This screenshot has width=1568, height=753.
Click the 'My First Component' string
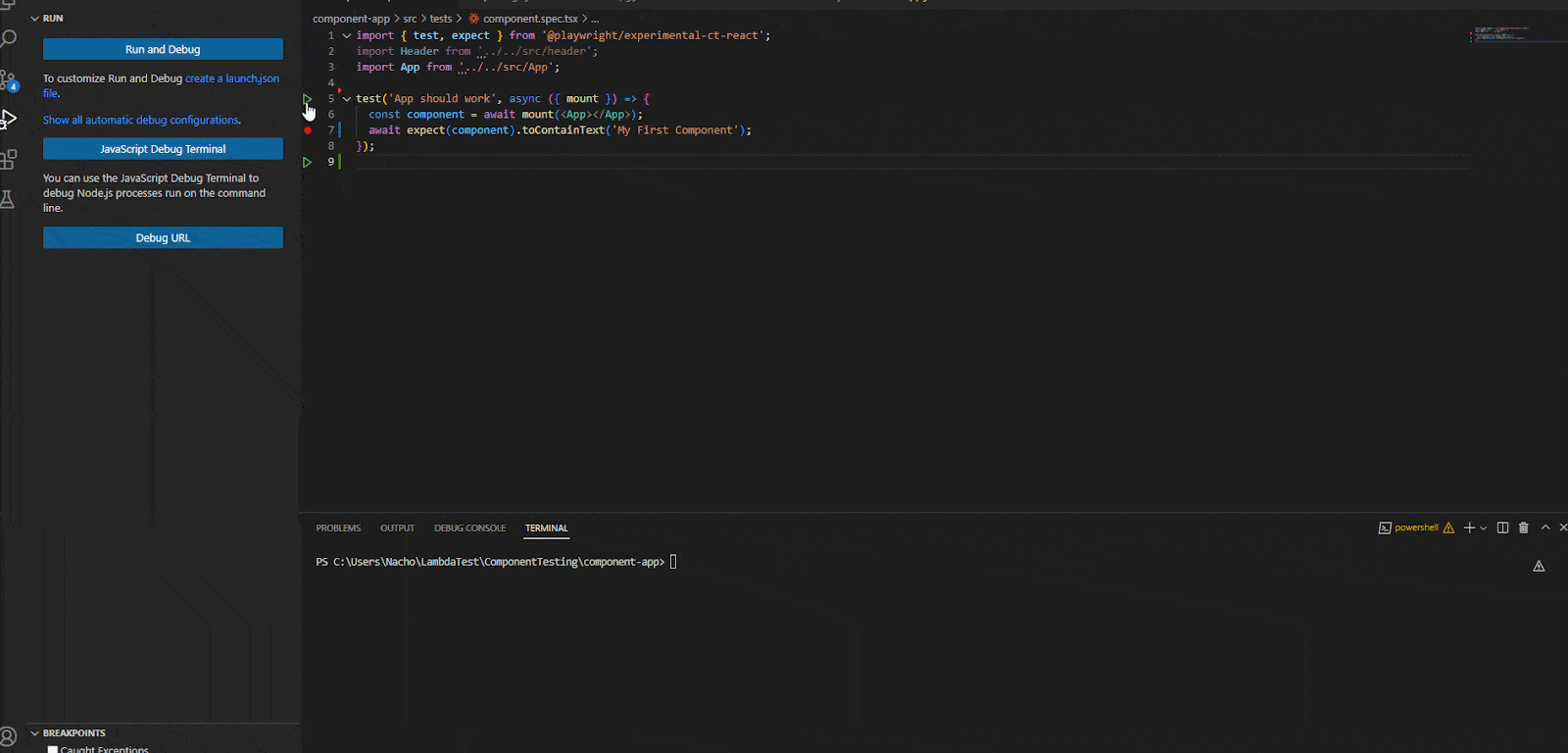coord(675,130)
